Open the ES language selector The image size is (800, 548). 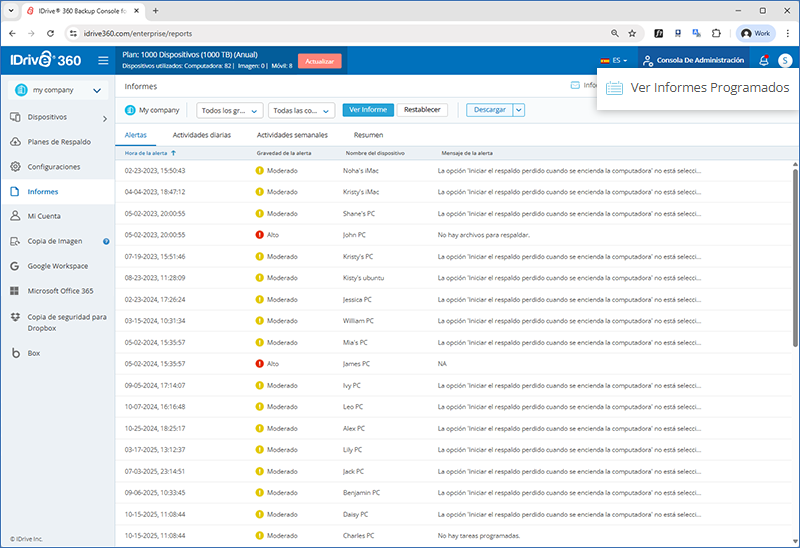click(614, 60)
